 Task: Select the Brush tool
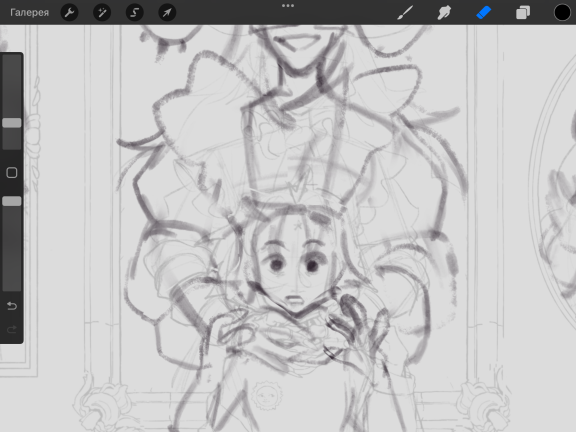[406, 12]
